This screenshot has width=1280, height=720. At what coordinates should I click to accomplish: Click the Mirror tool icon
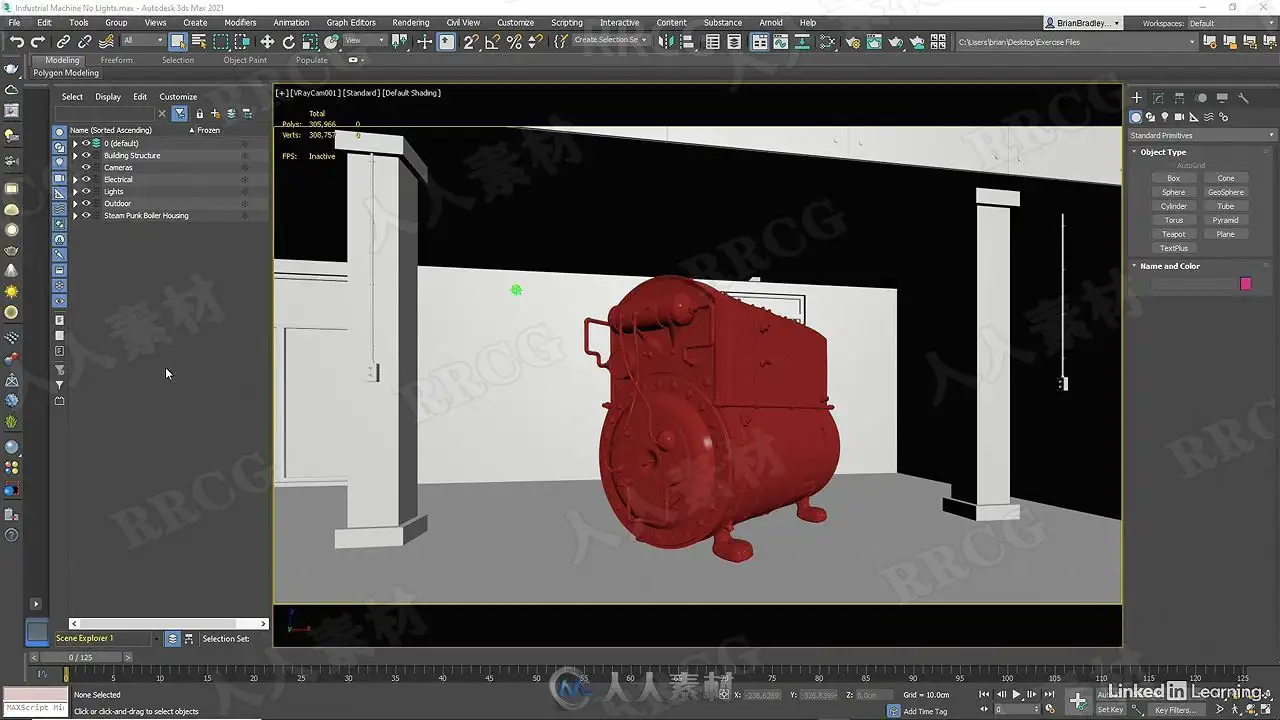664,41
